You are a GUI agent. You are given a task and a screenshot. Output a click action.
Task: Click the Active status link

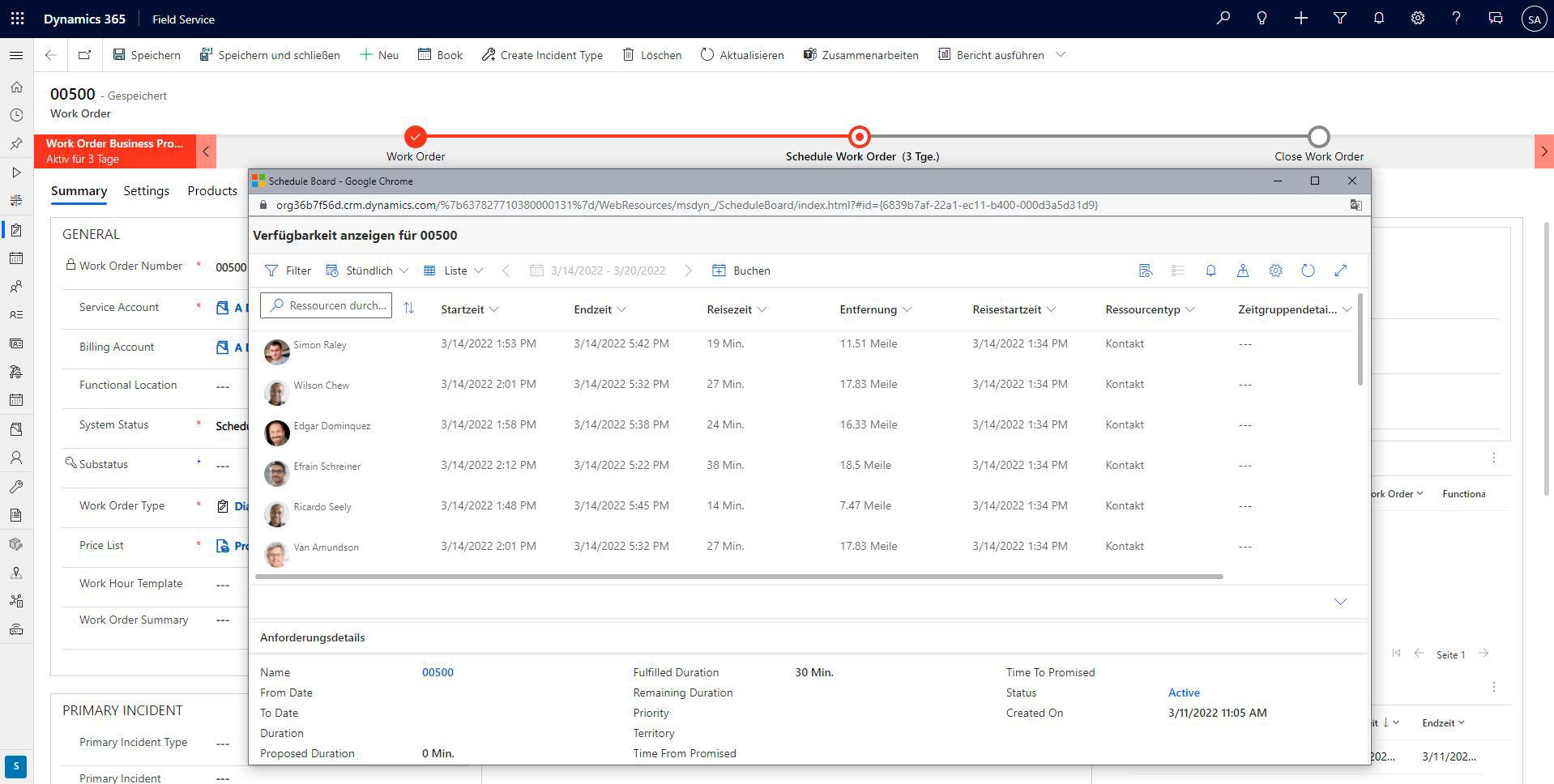coord(1184,692)
